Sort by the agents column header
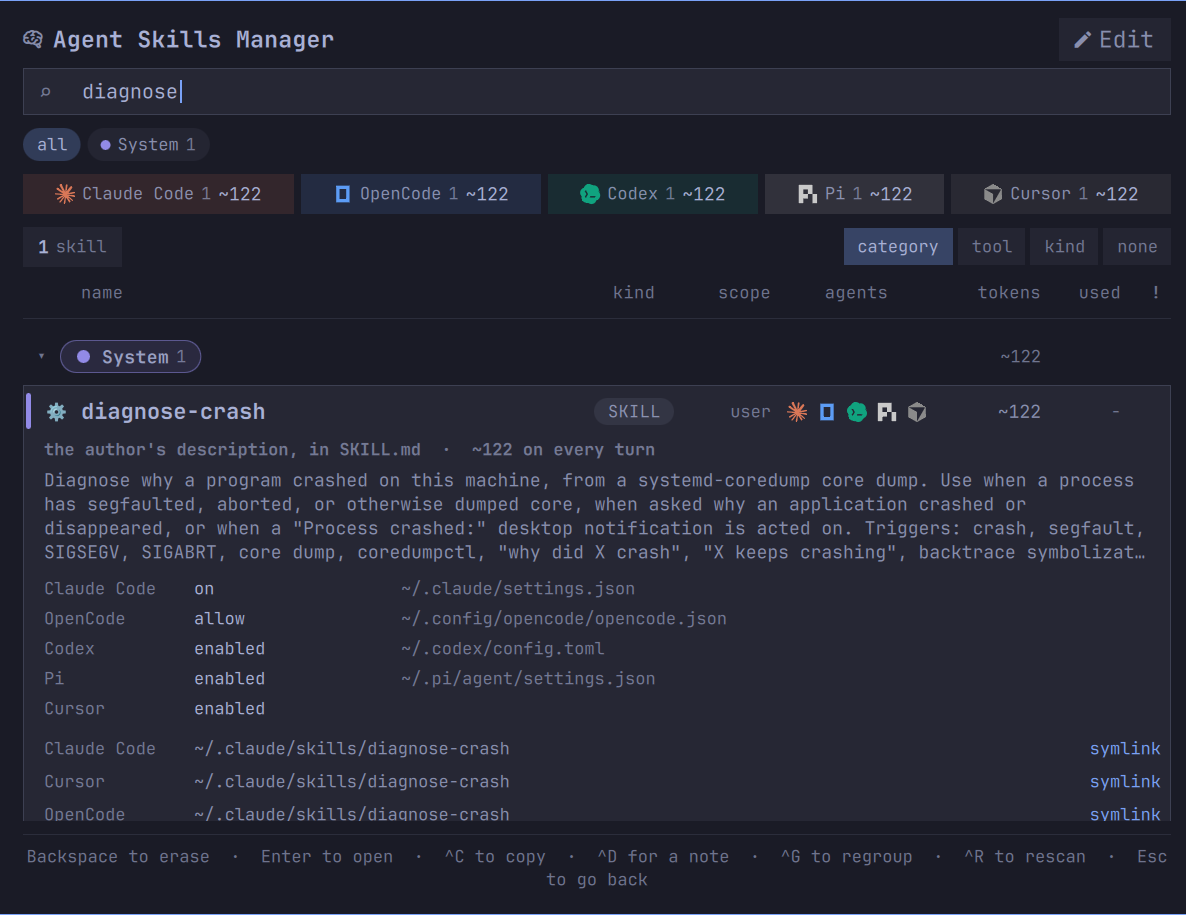Image resolution: width=1186 pixels, height=915 pixels. click(x=855, y=293)
